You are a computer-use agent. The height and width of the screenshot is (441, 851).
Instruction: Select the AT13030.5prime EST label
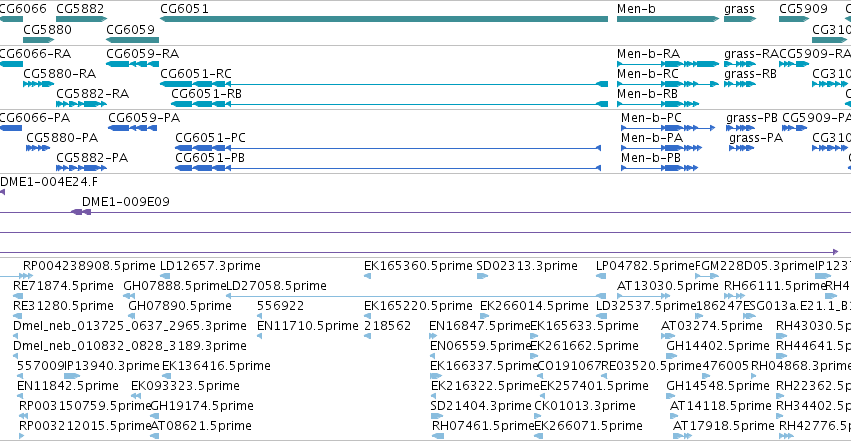click(668, 286)
